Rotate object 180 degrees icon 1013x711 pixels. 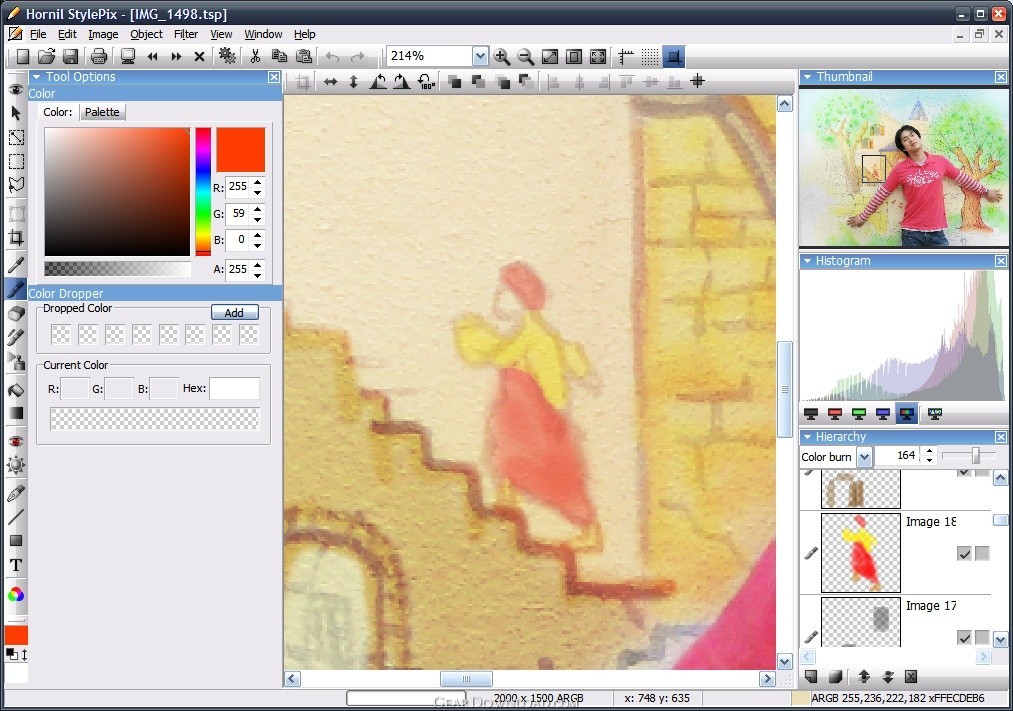coord(426,81)
